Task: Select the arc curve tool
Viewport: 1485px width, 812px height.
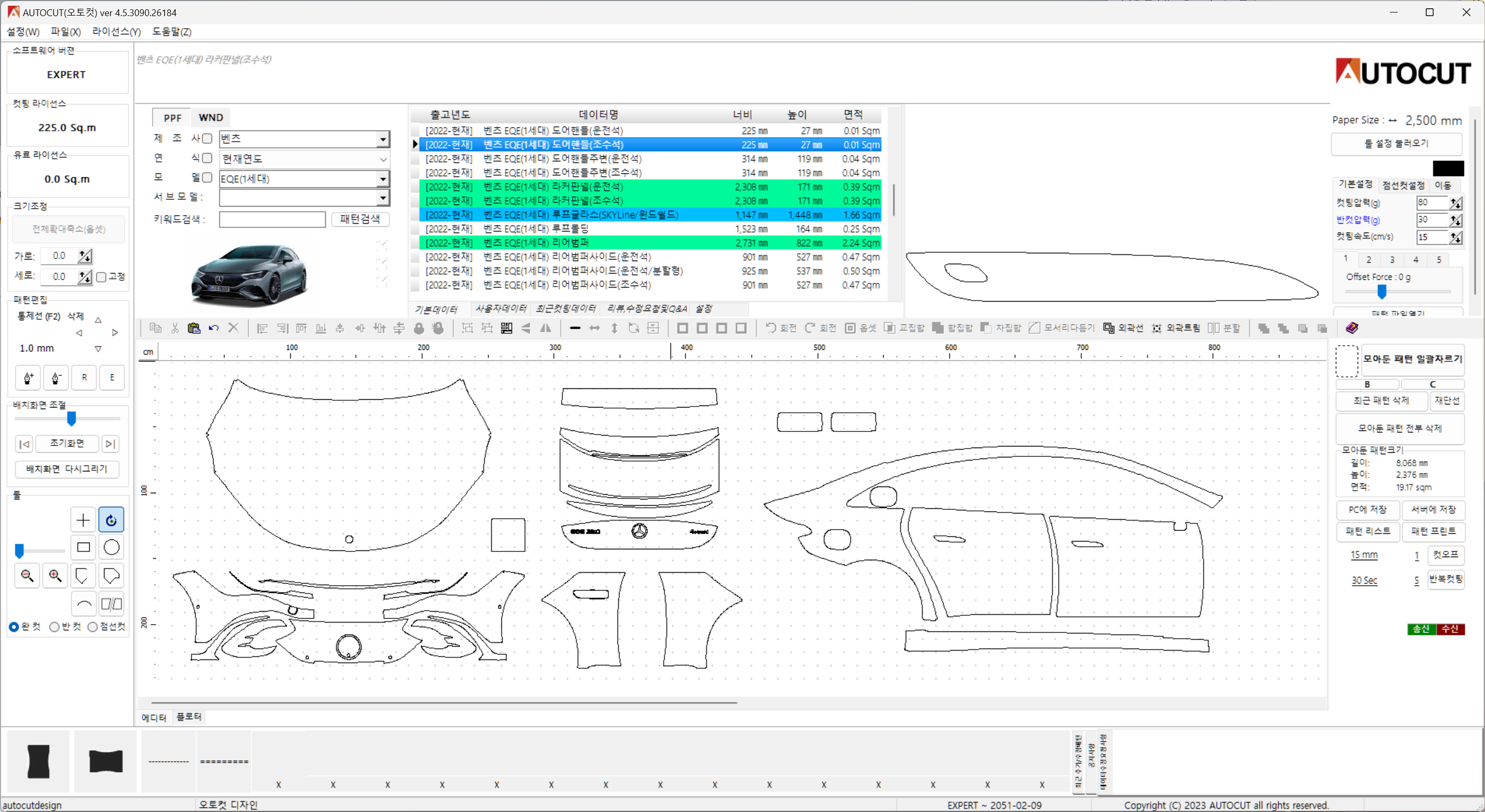Action: (x=83, y=603)
